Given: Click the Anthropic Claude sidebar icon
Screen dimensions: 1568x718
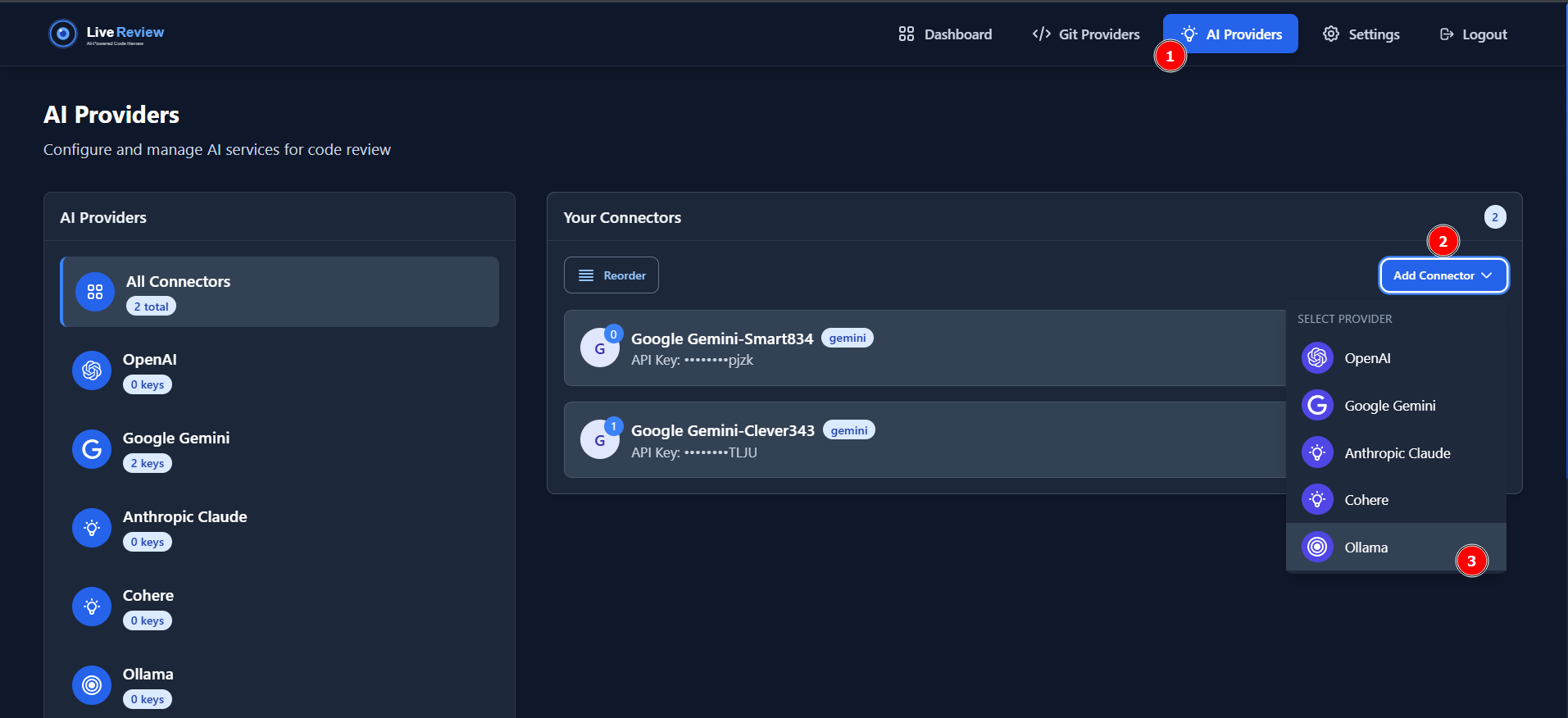Looking at the screenshot, I should pos(92,528).
